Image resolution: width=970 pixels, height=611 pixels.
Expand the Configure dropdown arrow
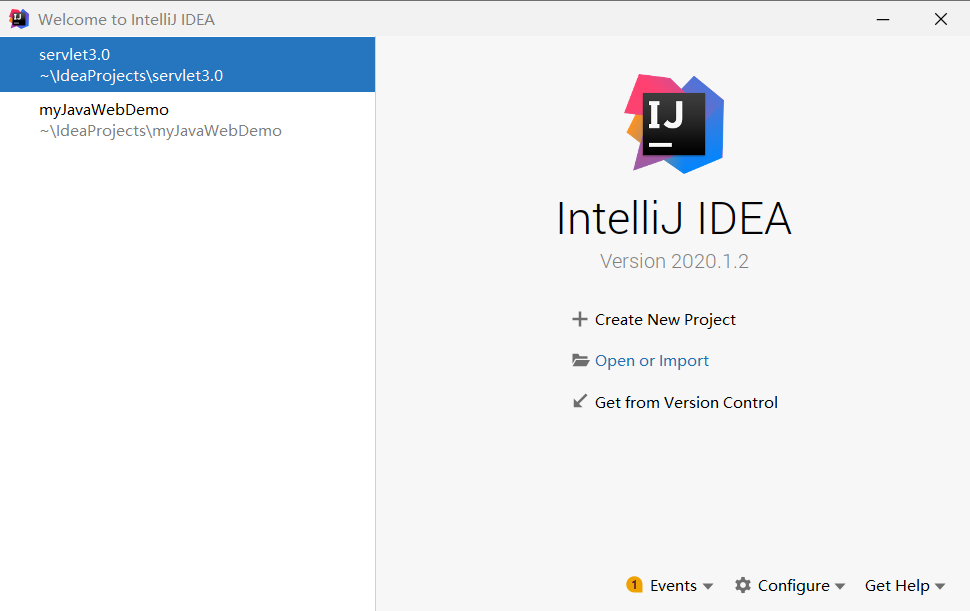[839, 586]
